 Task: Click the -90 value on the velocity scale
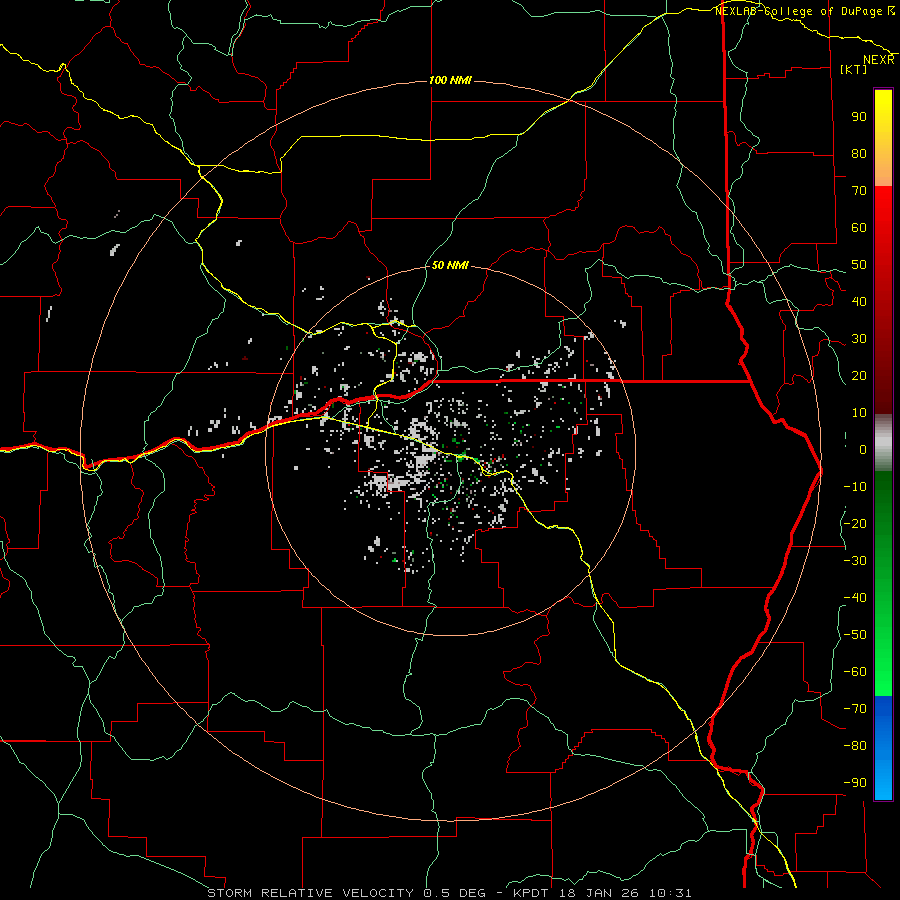tap(855, 783)
